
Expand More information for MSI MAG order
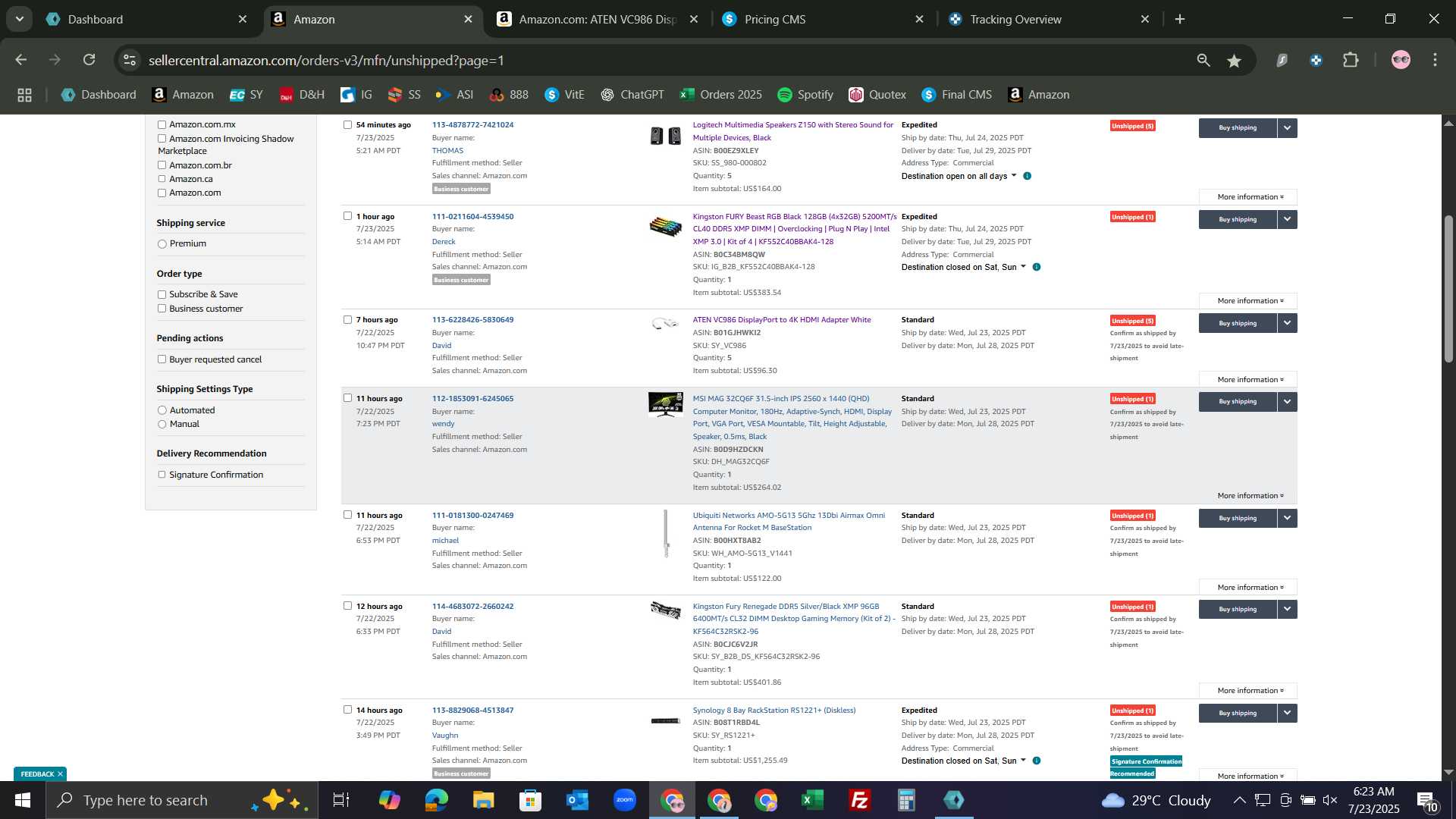[1248, 495]
